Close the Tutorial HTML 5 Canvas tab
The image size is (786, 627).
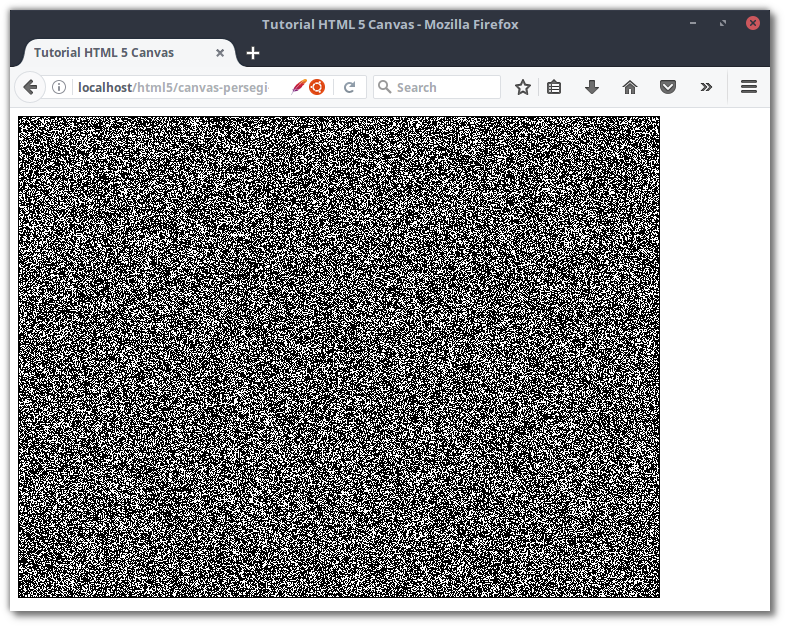(x=220, y=53)
